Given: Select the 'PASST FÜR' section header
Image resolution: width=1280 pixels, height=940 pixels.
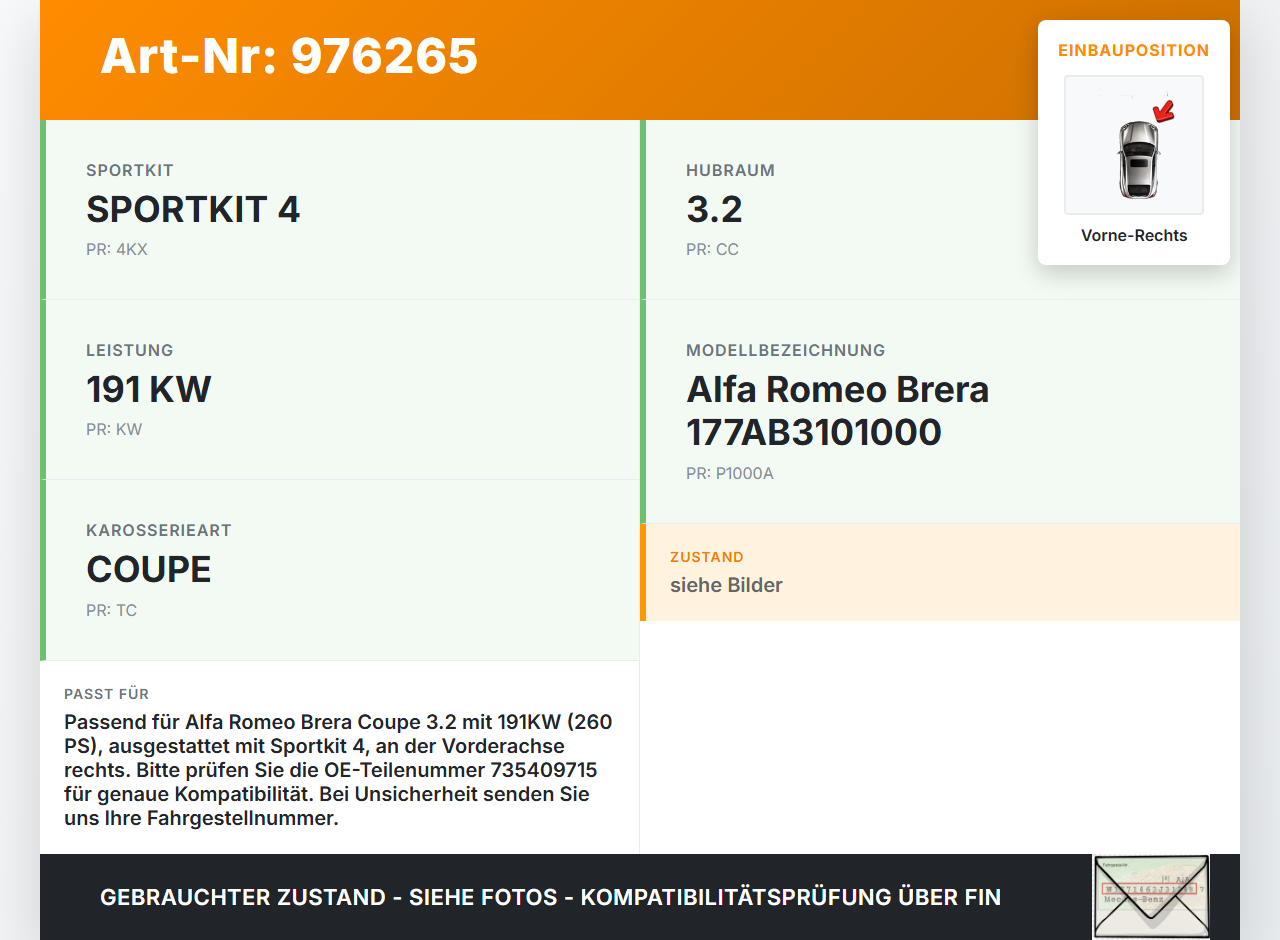Looking at the screenshot, I should point(106,693).
